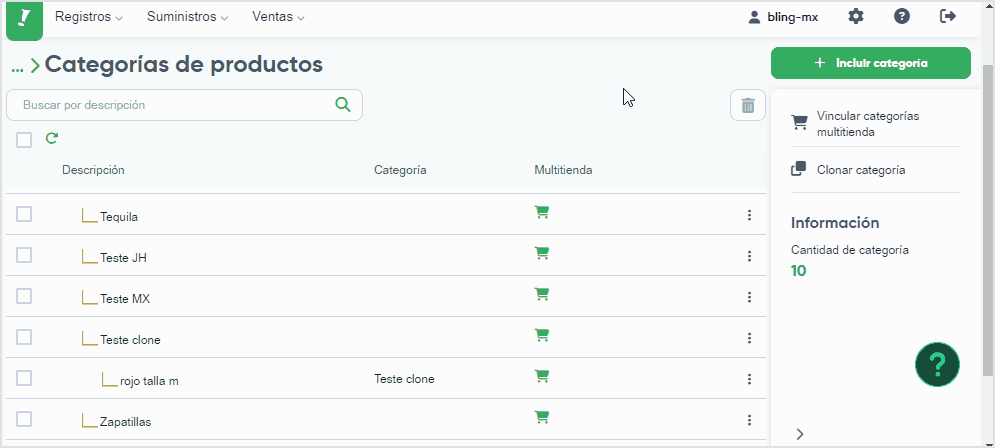Click the Teste clone parent category cell
This screenshot has width=995, height=448.
point(404,379)
